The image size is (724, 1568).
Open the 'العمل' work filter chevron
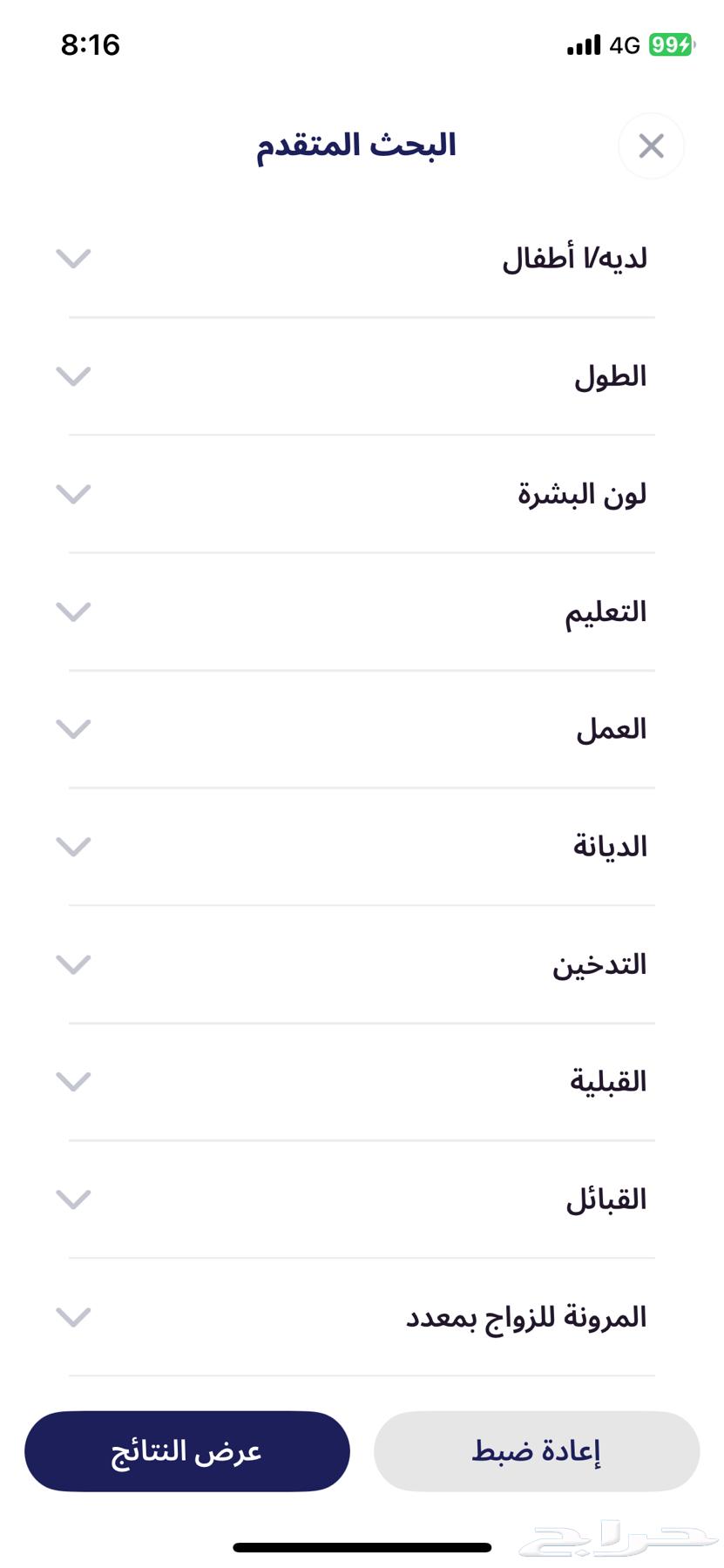tap(73, 729)
